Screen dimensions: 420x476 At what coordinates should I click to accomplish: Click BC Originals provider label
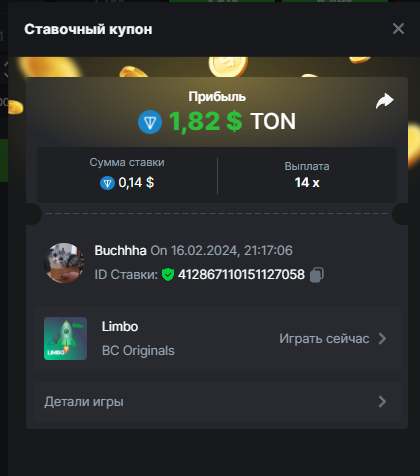click(x=138, y=351)
